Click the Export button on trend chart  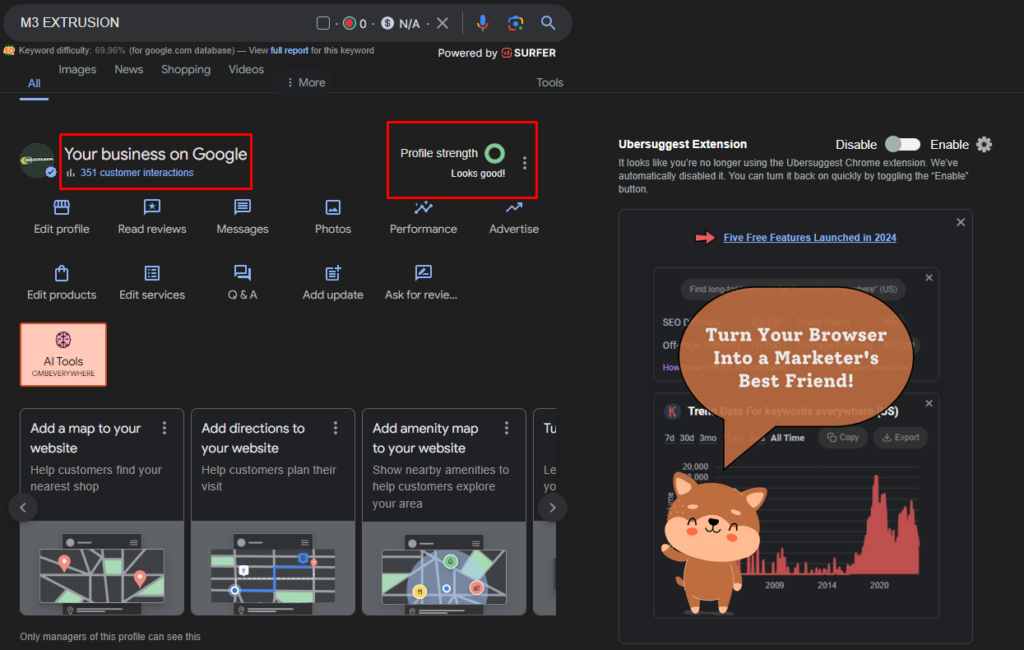pos(901,438)
